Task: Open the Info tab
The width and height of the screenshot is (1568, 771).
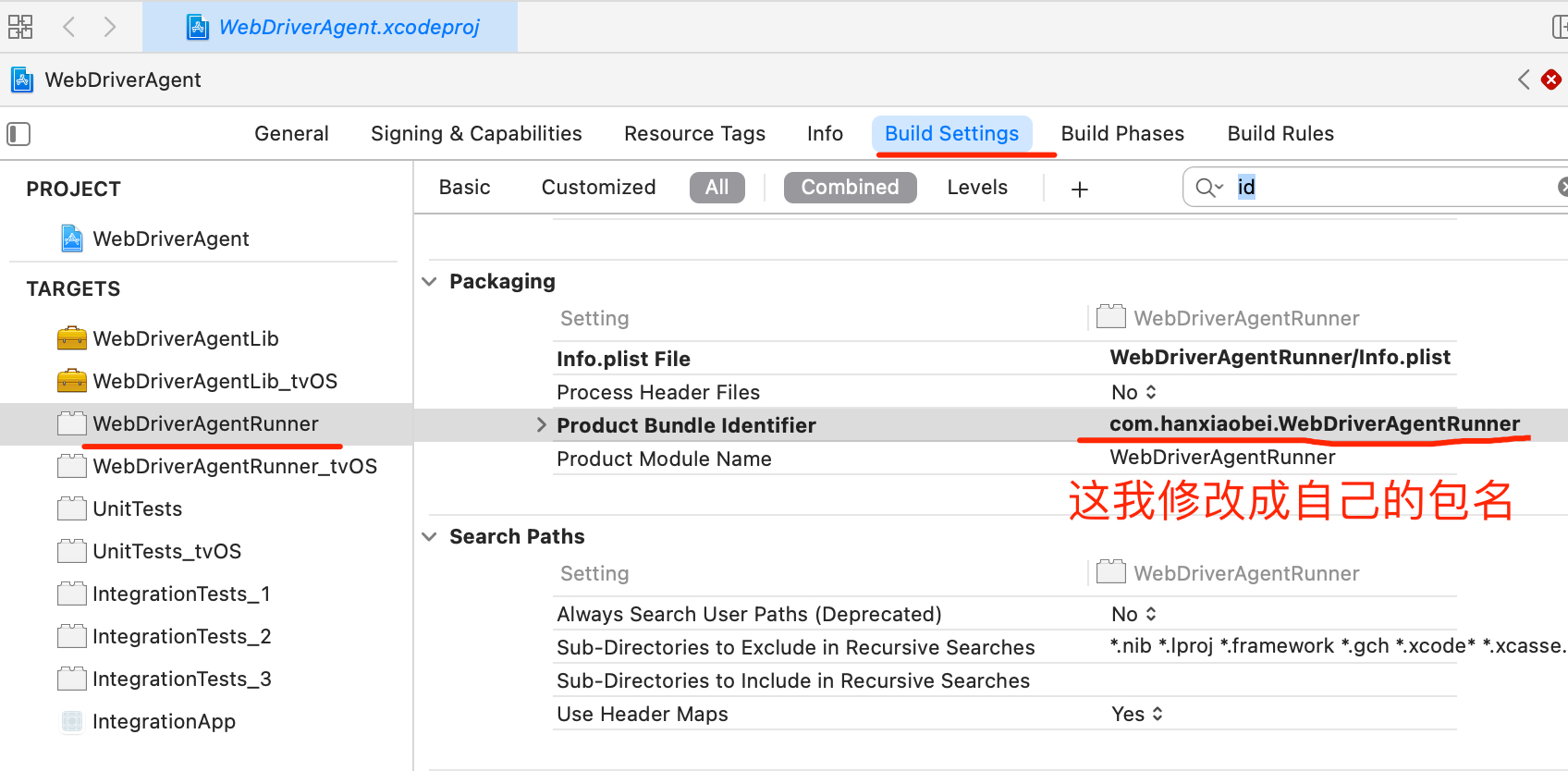Action: (825, 134)
